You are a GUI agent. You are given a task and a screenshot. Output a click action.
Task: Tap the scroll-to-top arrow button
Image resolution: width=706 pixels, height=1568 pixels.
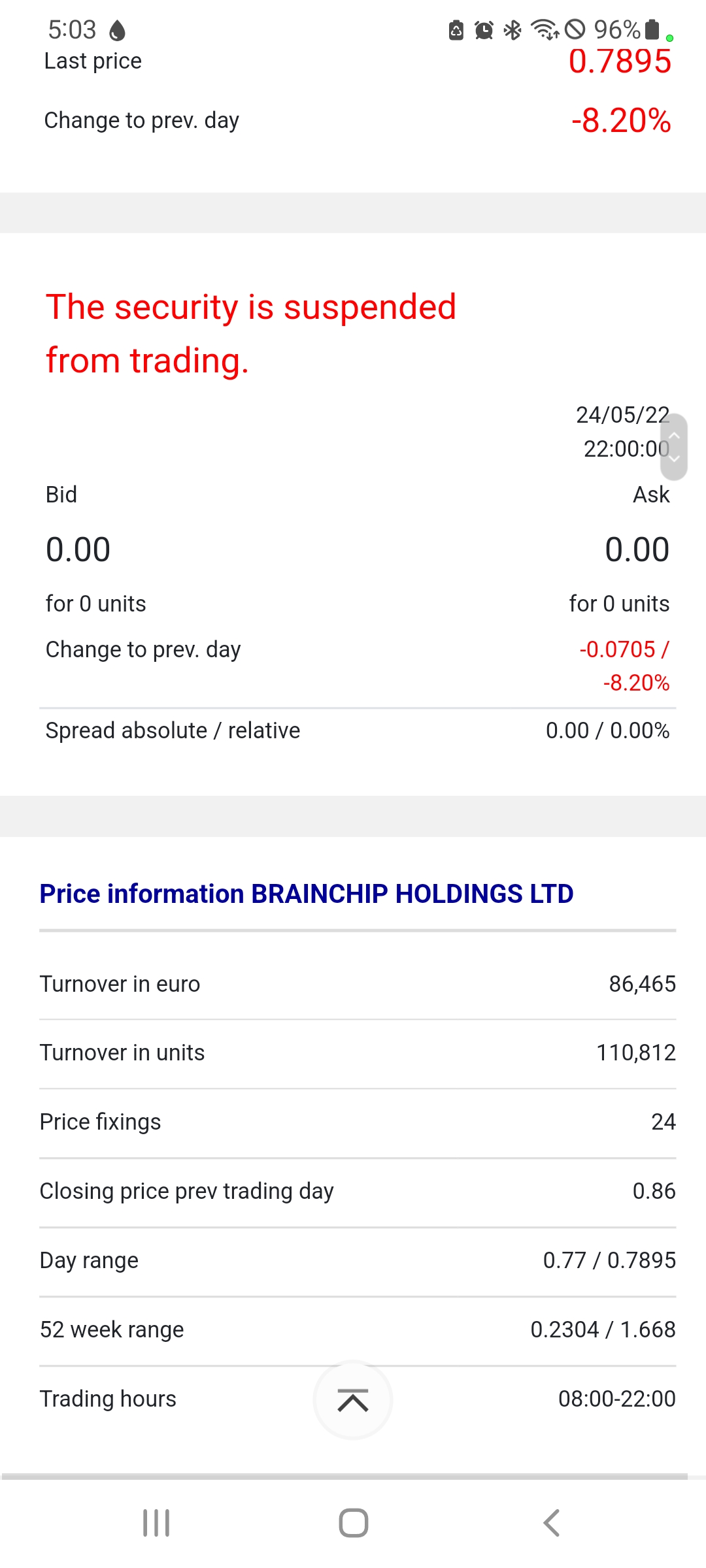353,1400
